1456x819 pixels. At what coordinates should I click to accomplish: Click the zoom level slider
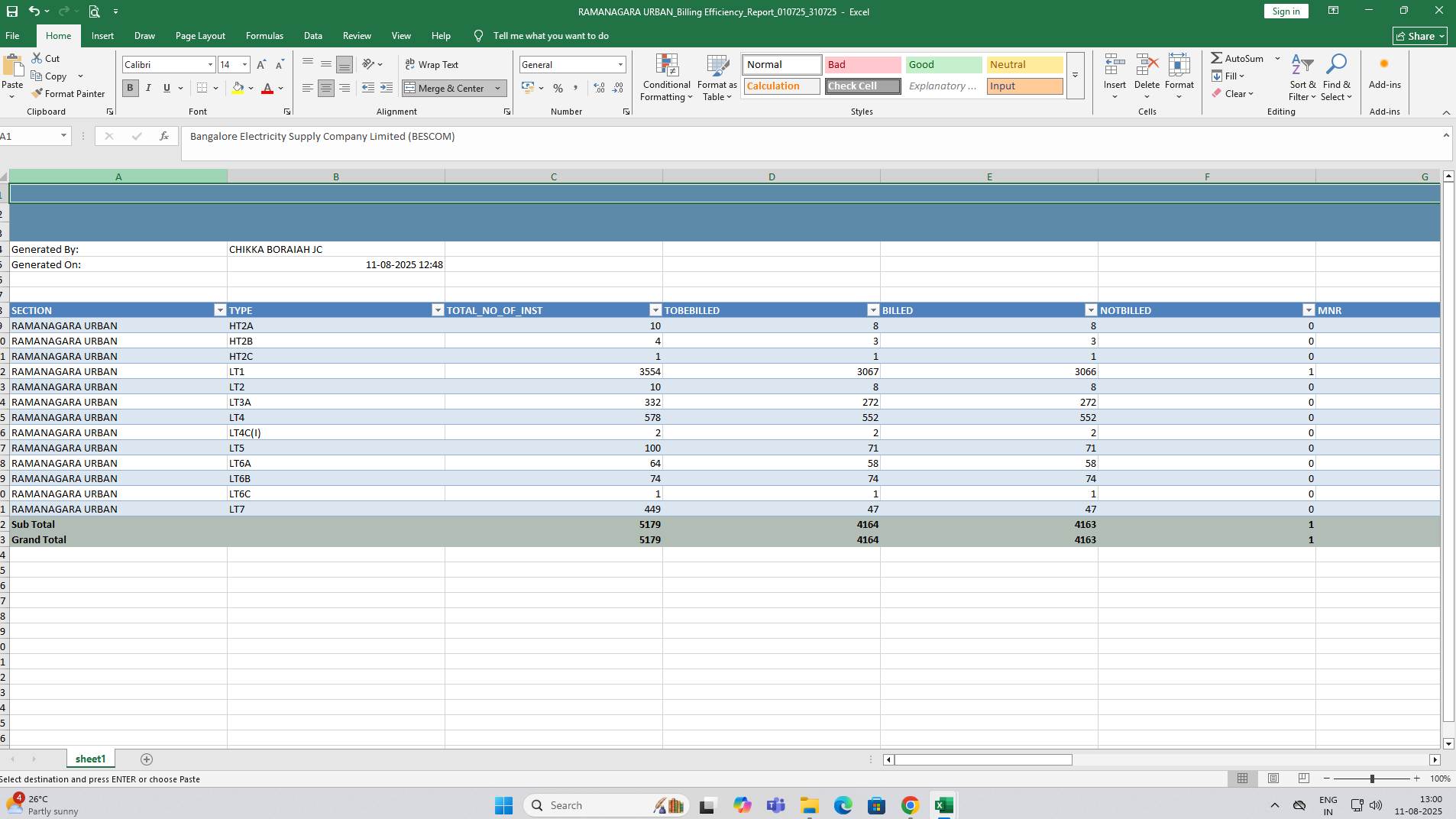tap(1372, 779)
